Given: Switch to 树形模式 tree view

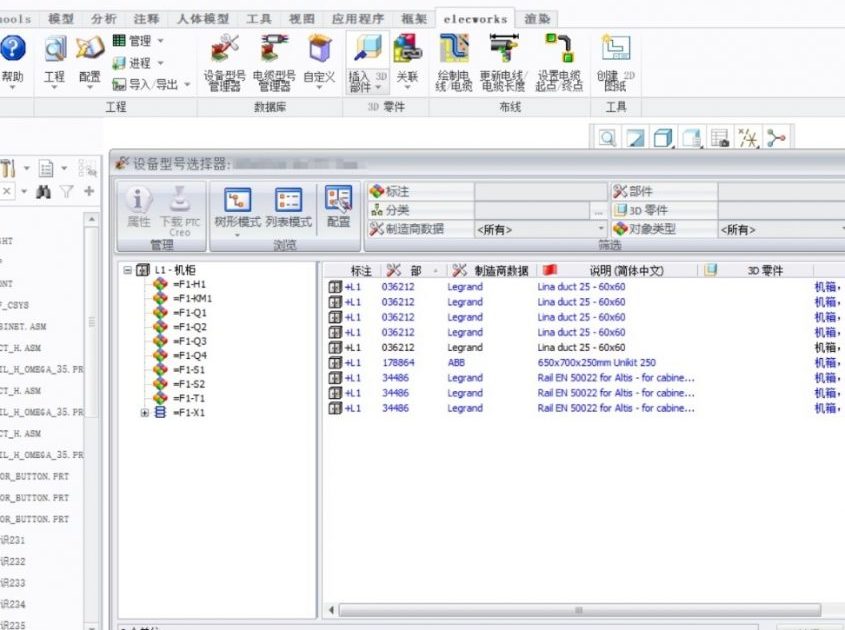Looking at the screenshot, I should pyautogui.click(x=238, y=207).
